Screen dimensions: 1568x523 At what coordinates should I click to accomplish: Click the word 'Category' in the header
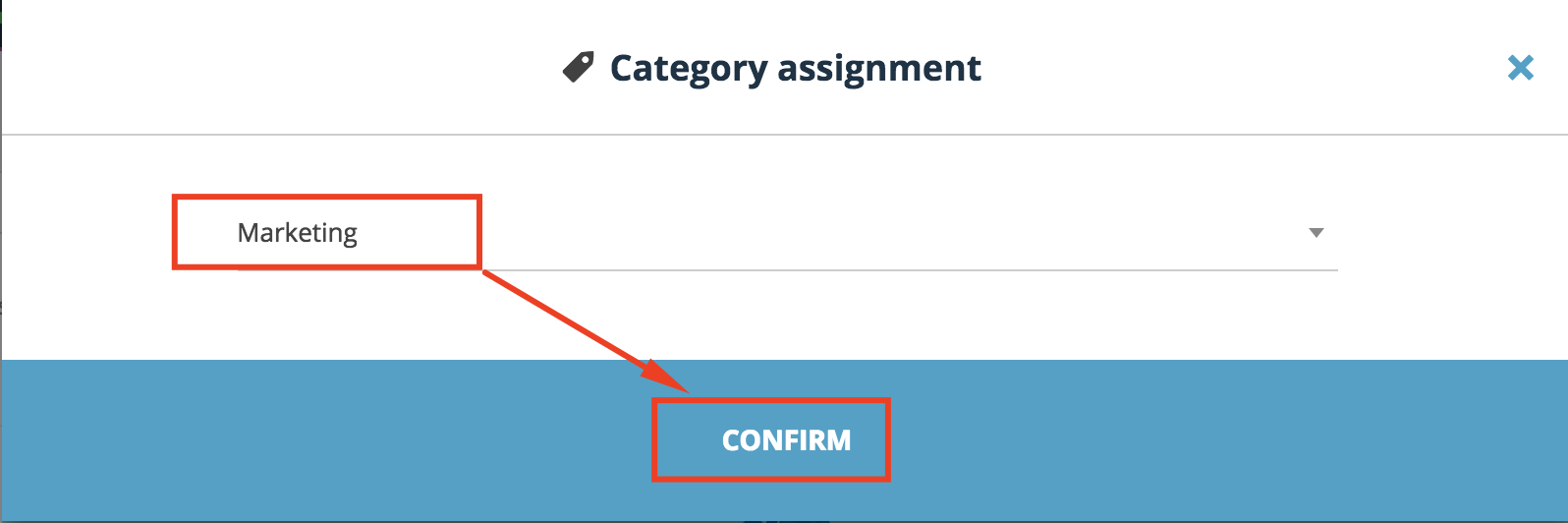tap(689, 69)
